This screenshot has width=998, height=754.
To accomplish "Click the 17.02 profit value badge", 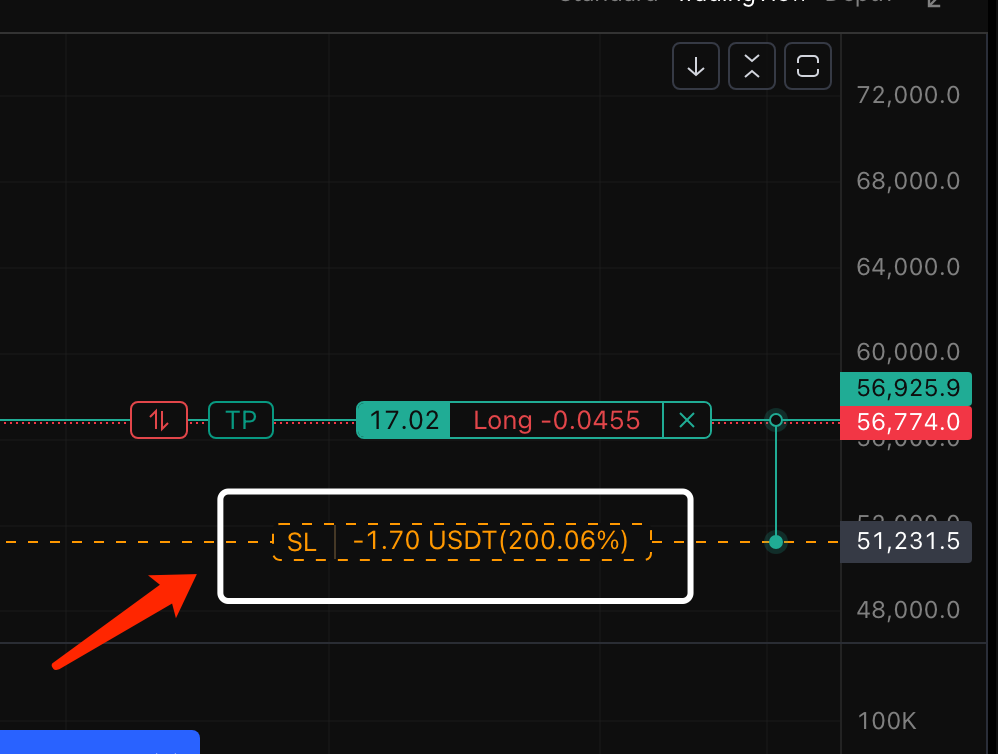I will click(404, 420).
